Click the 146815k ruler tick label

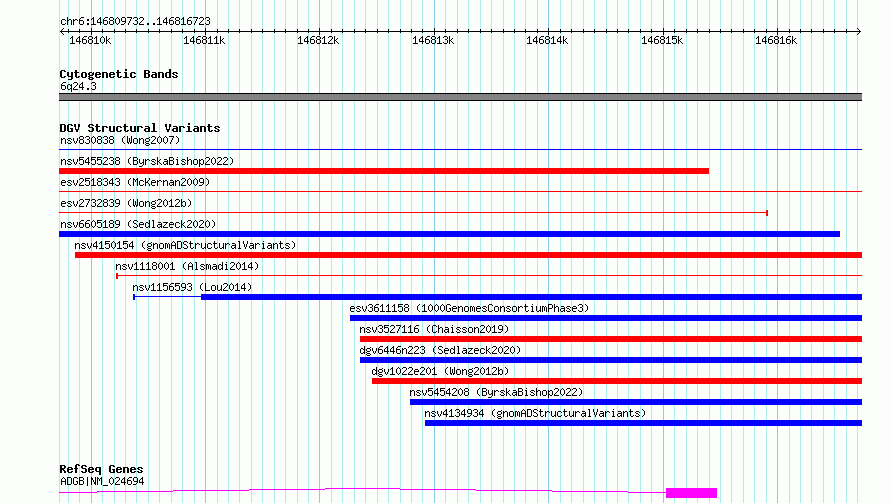coord(662,40)
